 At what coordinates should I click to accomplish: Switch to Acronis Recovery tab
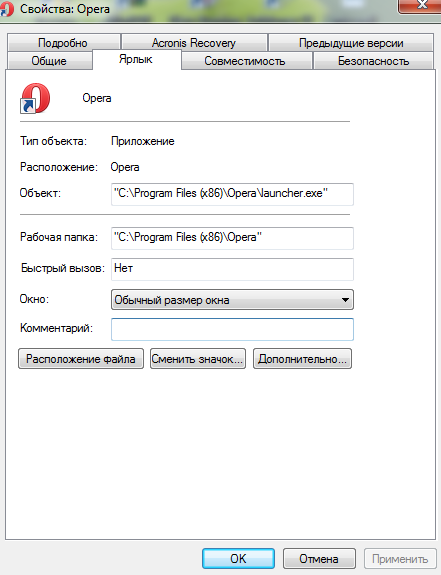[194, 43]
